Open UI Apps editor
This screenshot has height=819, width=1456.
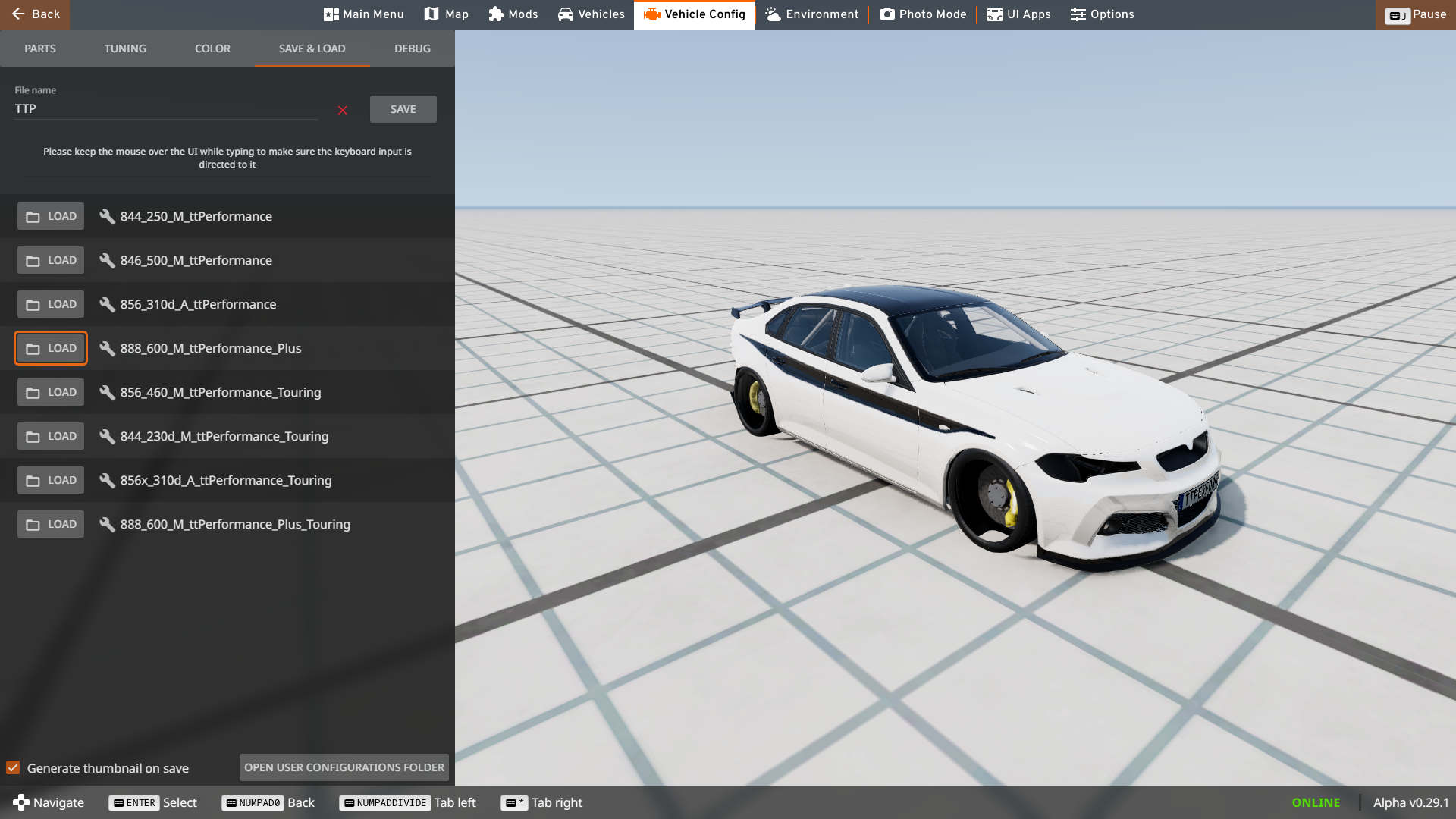1018,14
